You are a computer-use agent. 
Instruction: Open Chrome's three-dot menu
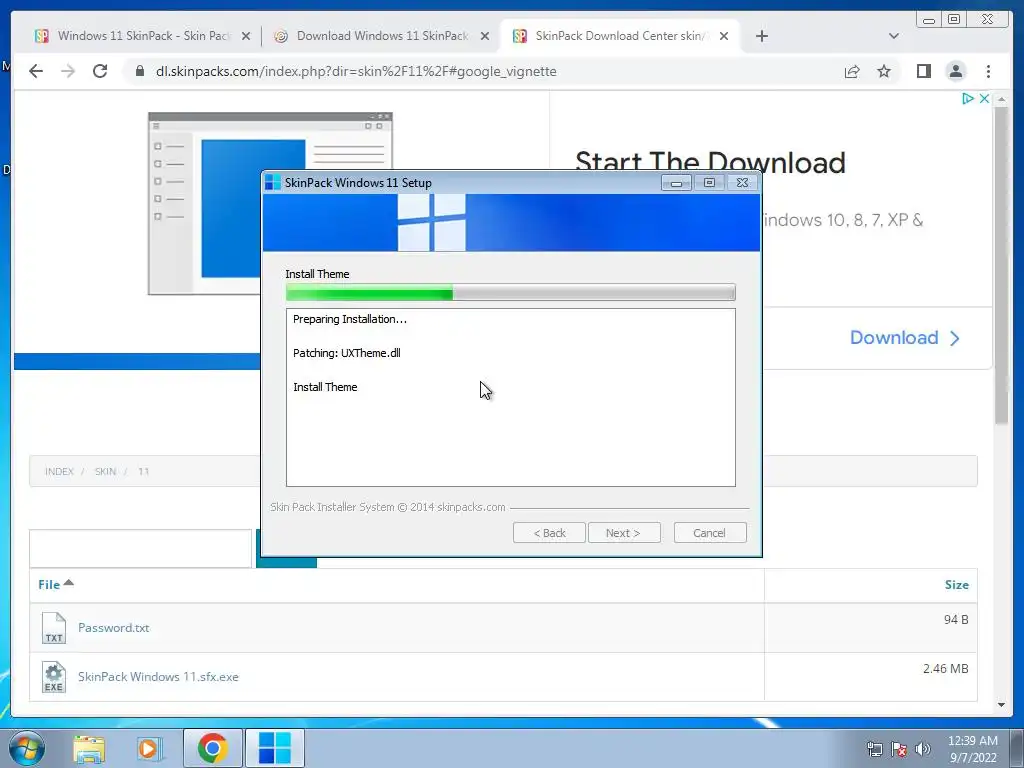tap(988, 71)
